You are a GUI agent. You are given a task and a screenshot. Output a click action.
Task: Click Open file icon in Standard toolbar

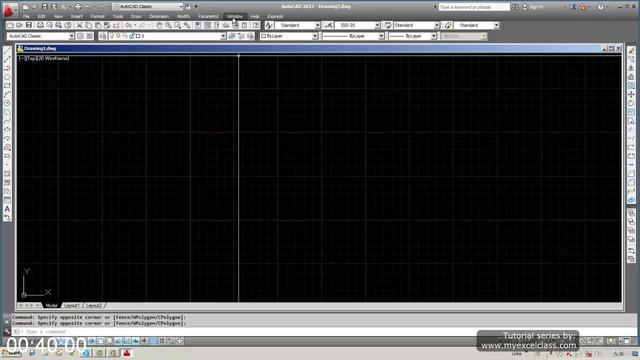click(x=19, y=25)
